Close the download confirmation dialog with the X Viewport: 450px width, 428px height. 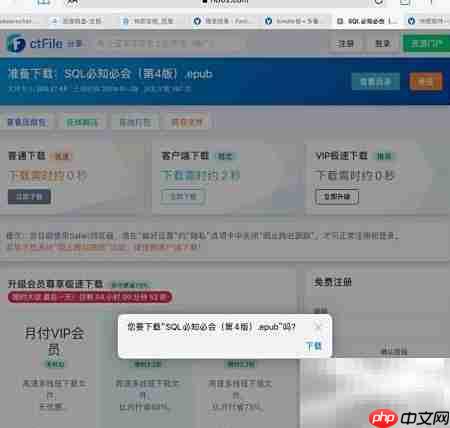[318, 326]
